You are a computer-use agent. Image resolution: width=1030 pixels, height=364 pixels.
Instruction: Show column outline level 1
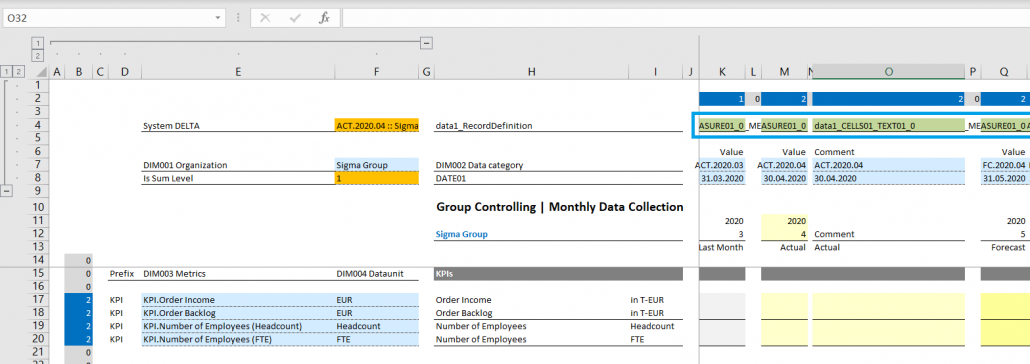pos(38,43)
